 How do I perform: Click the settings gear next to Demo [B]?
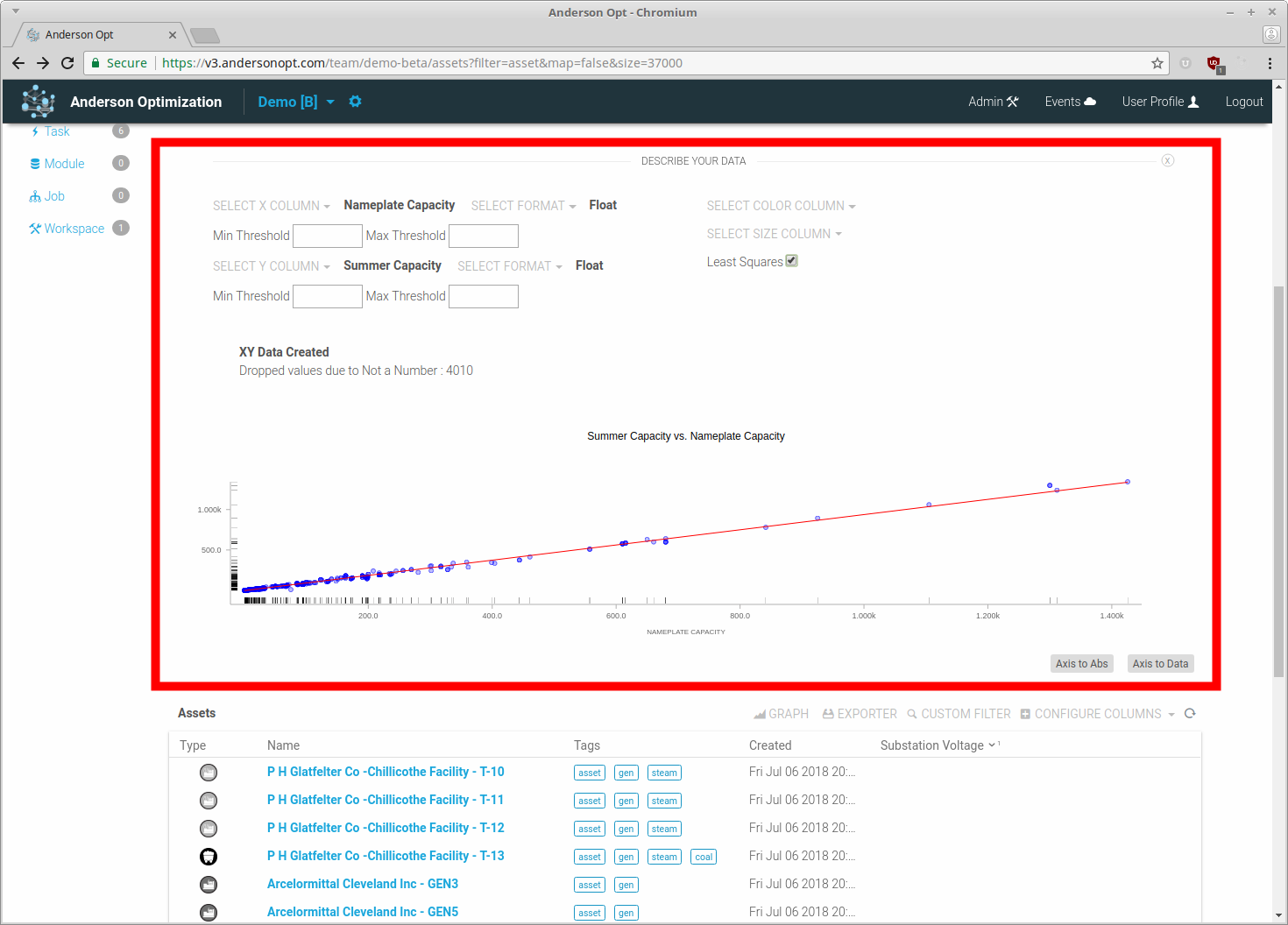point(355,102)
